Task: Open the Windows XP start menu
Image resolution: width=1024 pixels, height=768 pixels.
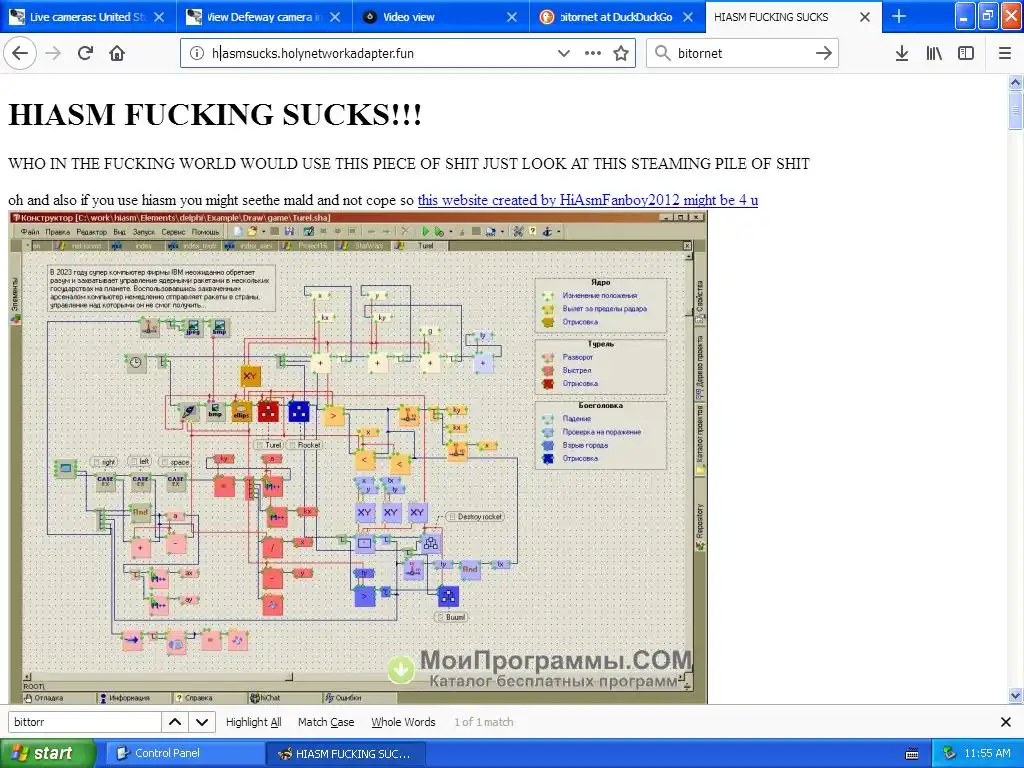Action: point(47,753)
